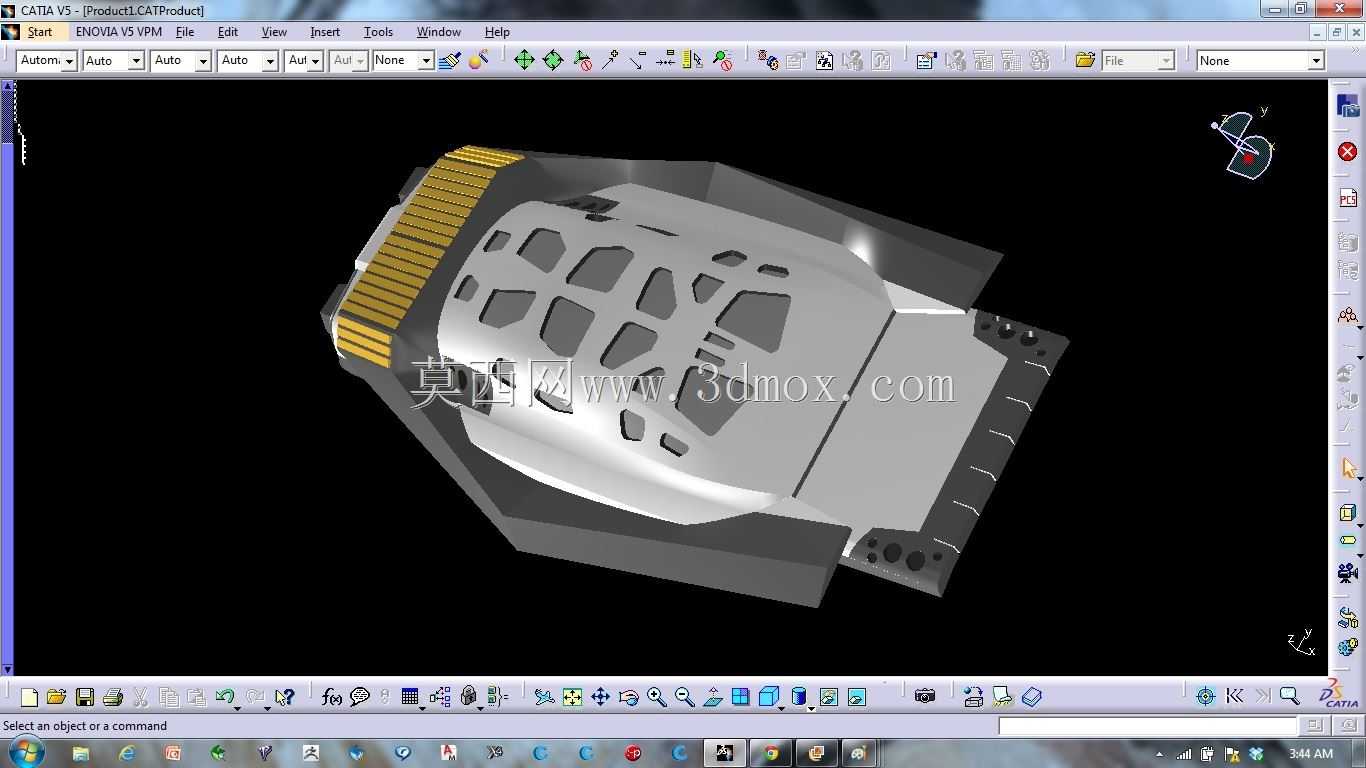Image resolution: width=1366 pixels, height=768 pixels.
Task: Open the Edit menu
Action: (228, 32)
